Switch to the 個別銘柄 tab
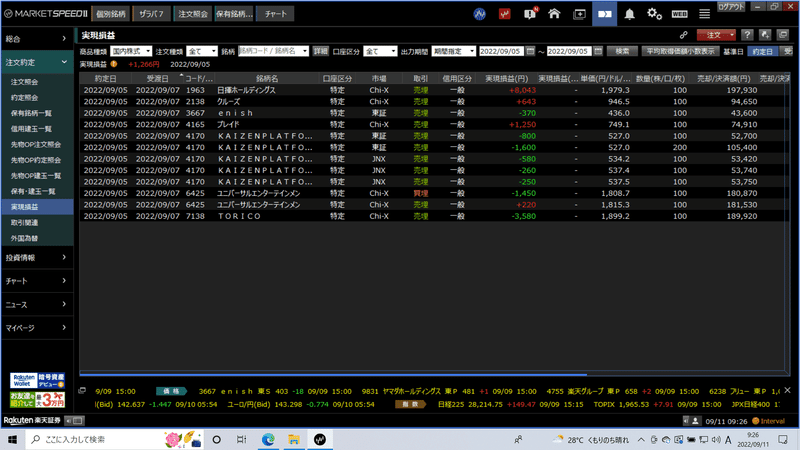The width and height of the screenshot is (800, 450). coord(111,14)
